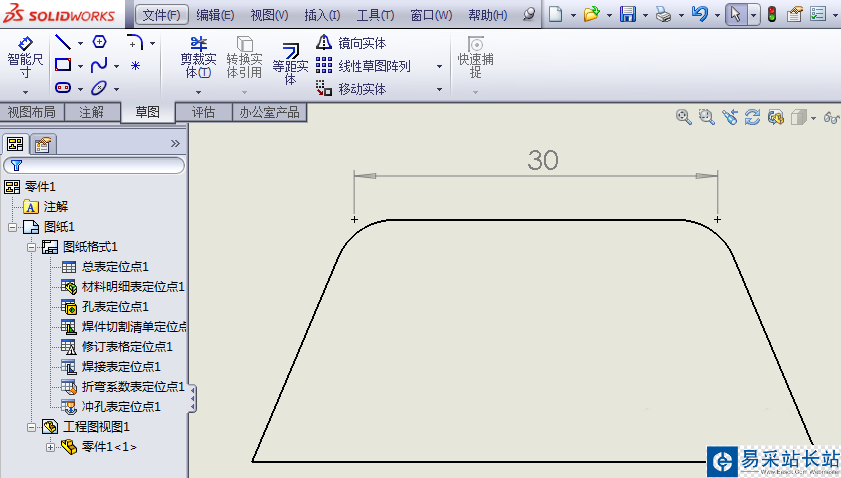Click Linear Sketch Pattern (线性草图阵列)
Screen dimensions: 841x478
363,66
